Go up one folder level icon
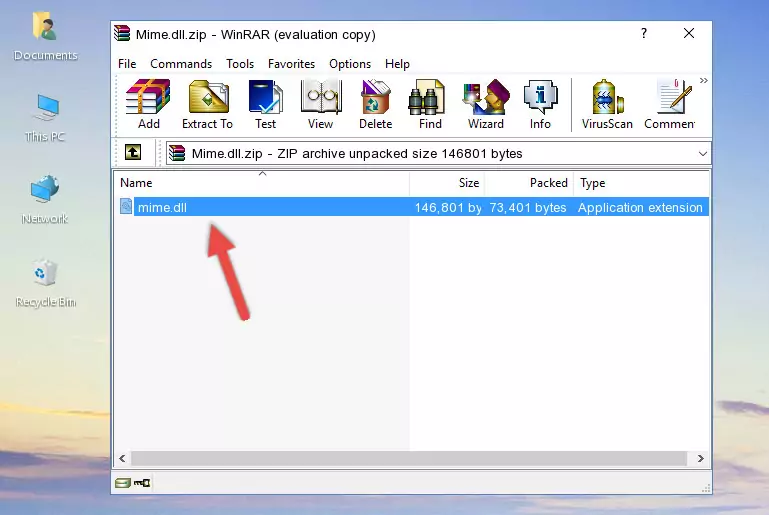 point(133,153)
